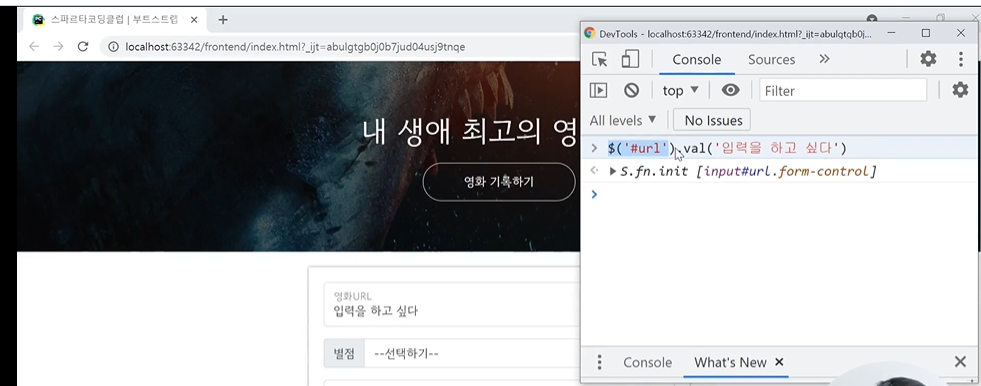The height and width of the screenshot is (386, 981).
Task: Click the executed $('#url').val command line
Action: pos(727,148)
